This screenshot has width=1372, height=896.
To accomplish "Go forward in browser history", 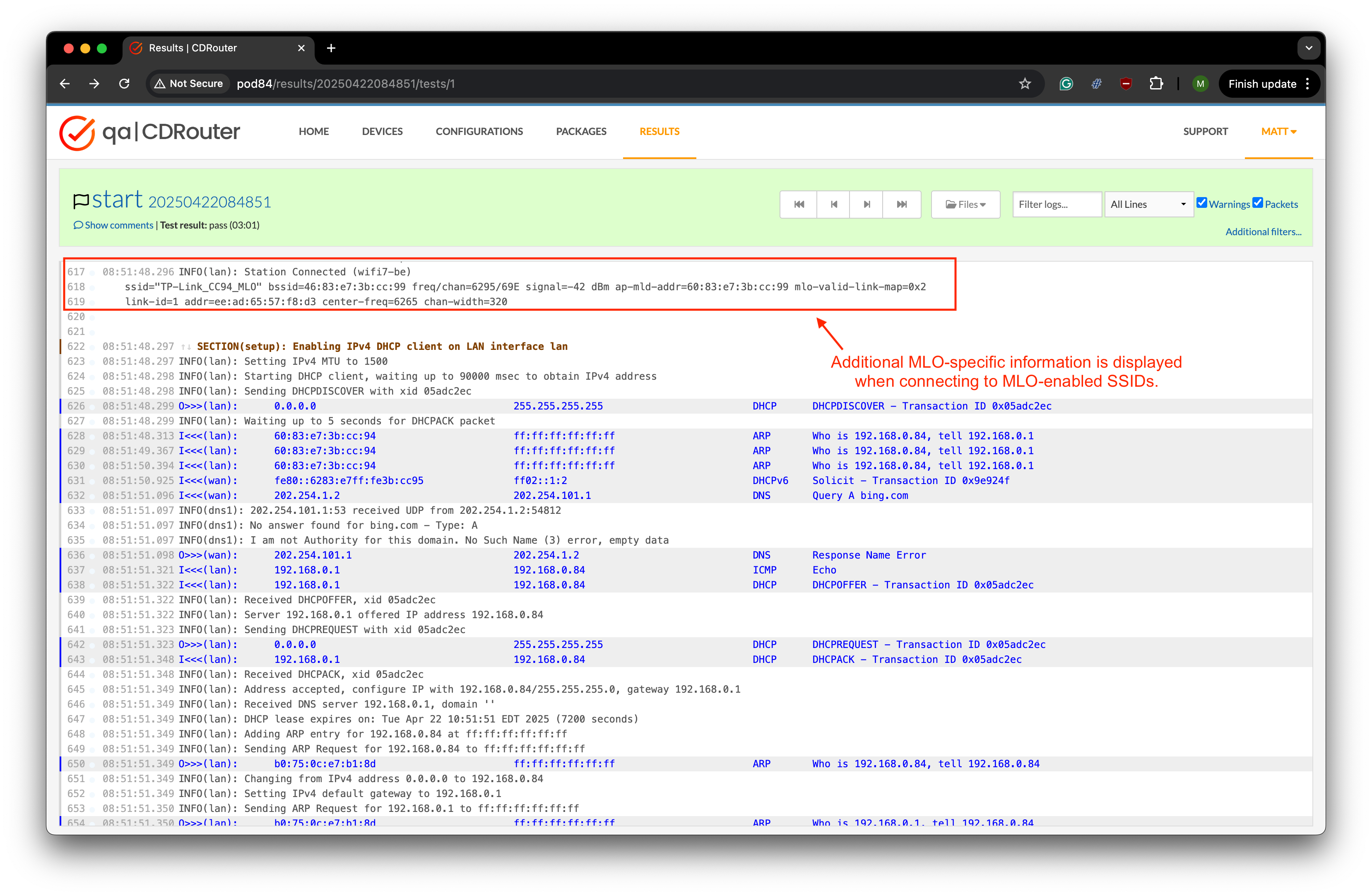I will (94, 84).
